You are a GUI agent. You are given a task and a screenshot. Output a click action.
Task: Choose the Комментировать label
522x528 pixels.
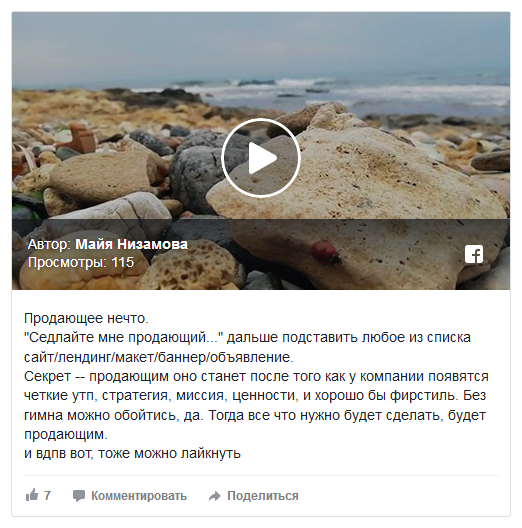coord(139,496)
